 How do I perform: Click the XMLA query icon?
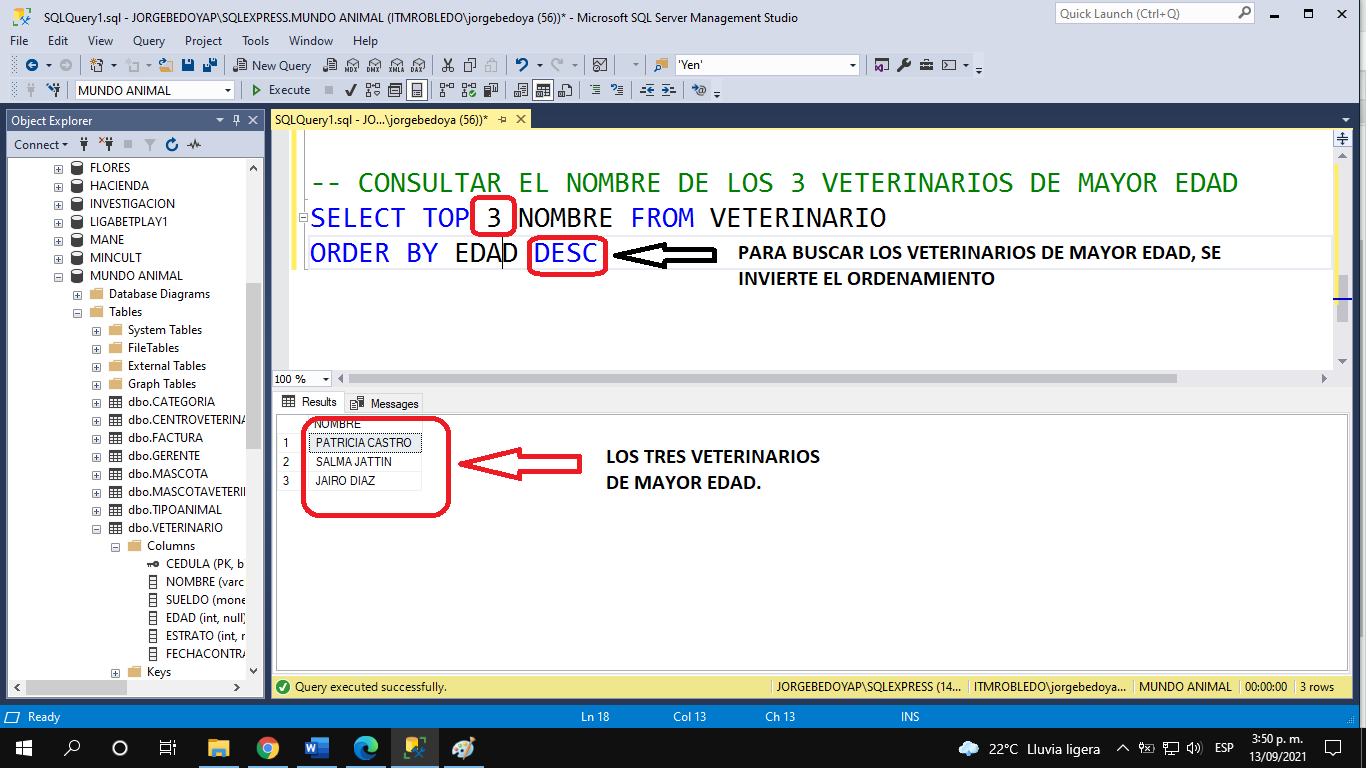tap(397, 65)
